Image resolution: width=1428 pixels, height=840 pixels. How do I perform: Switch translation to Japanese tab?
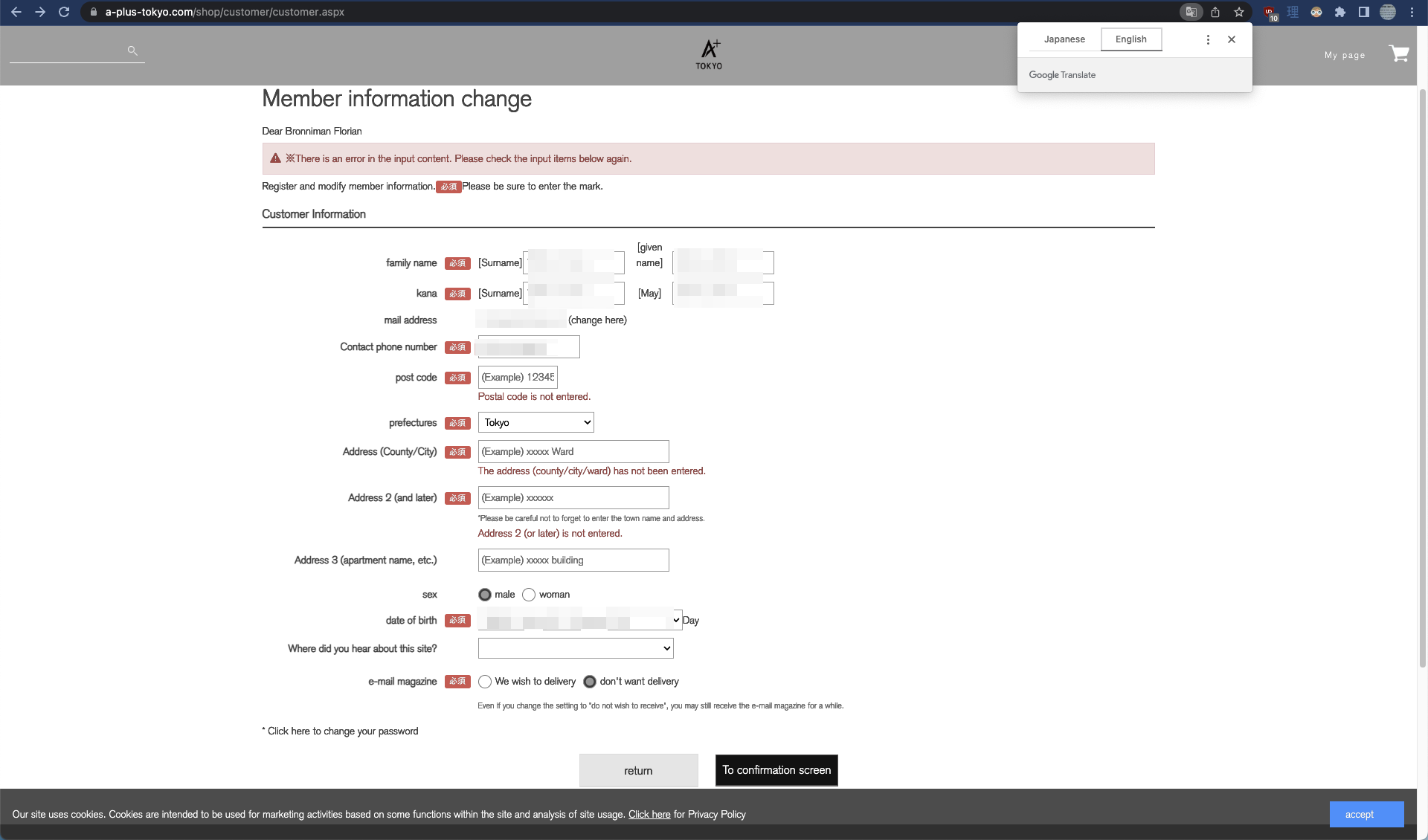pos(1064,39)
